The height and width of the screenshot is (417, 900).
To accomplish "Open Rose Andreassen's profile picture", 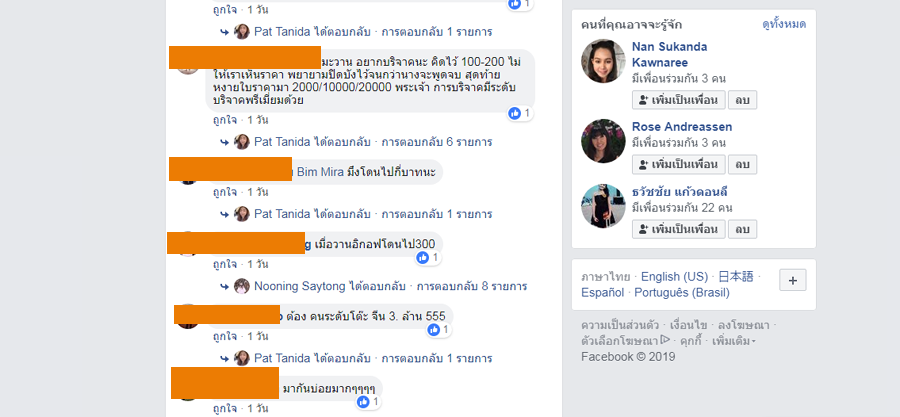I will [603, 141].
